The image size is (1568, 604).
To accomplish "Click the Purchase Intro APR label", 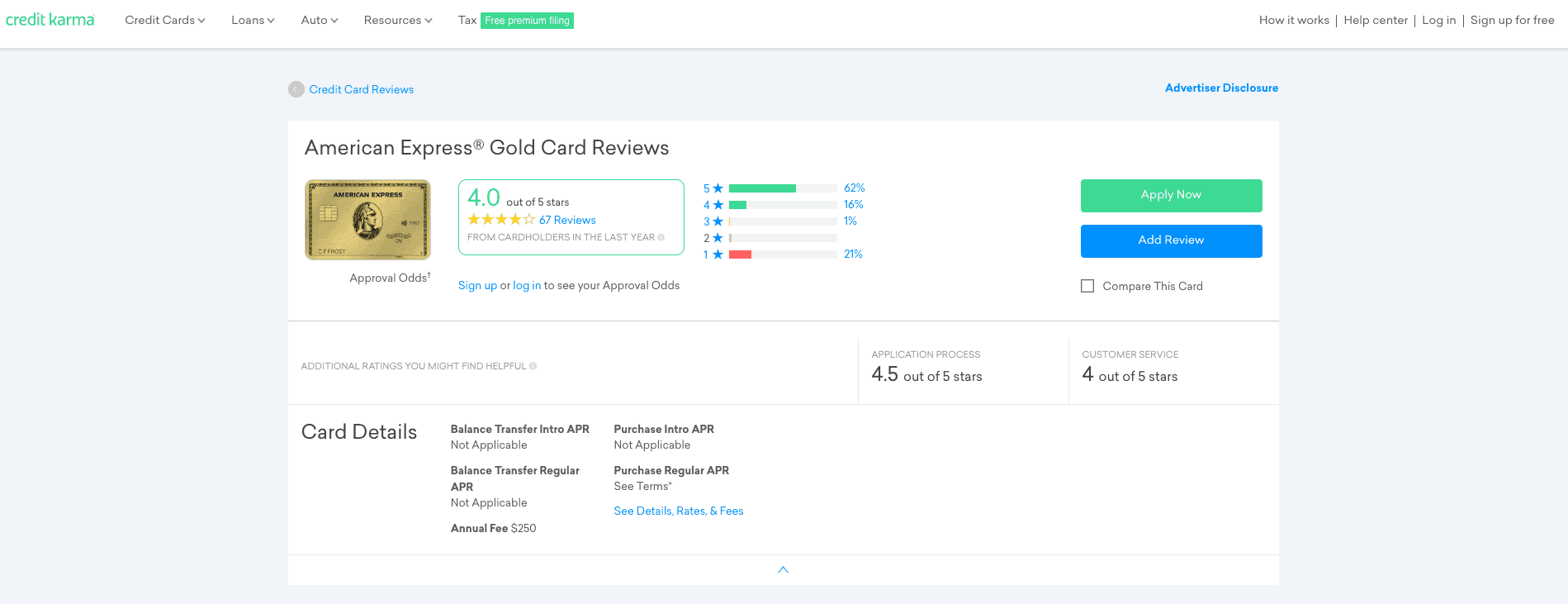I will coord(664,429).
